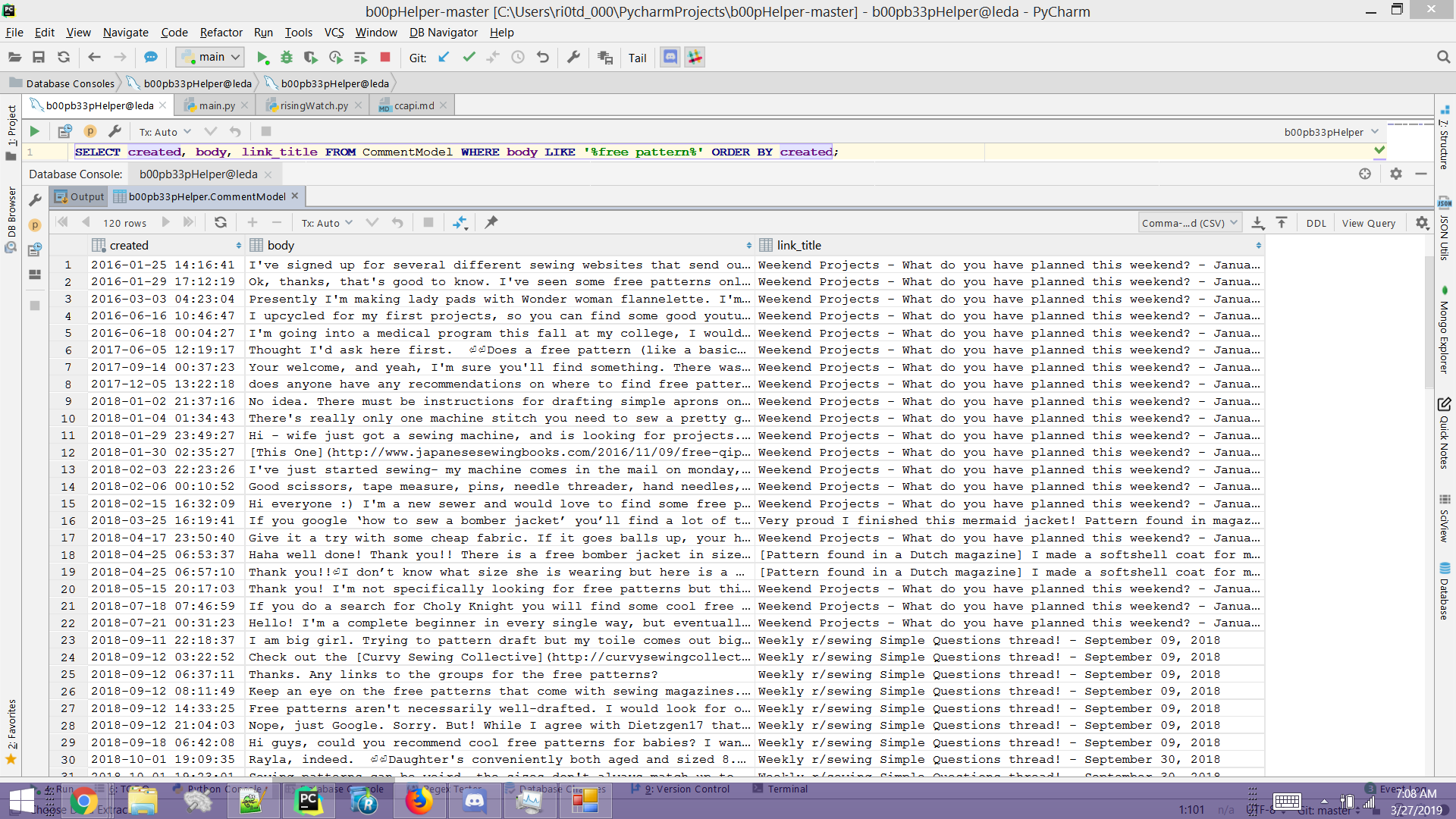The width and height of the screenshot is (1456, 819).
Task: Switch to the risingWatch.py tab
Action: click(x=313, y=105)
